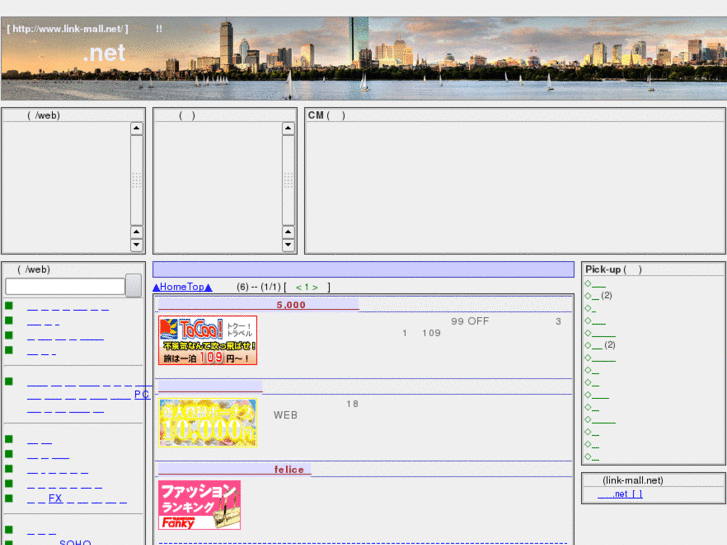Open the FX category link in sidebar
The width and height of the screenshot is (727, 545).
coord(55,498)
